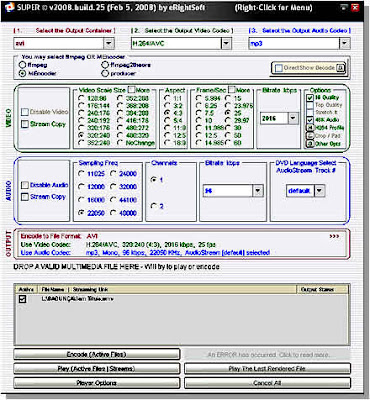
Task: Open Player Options
Action: point(97,383)
